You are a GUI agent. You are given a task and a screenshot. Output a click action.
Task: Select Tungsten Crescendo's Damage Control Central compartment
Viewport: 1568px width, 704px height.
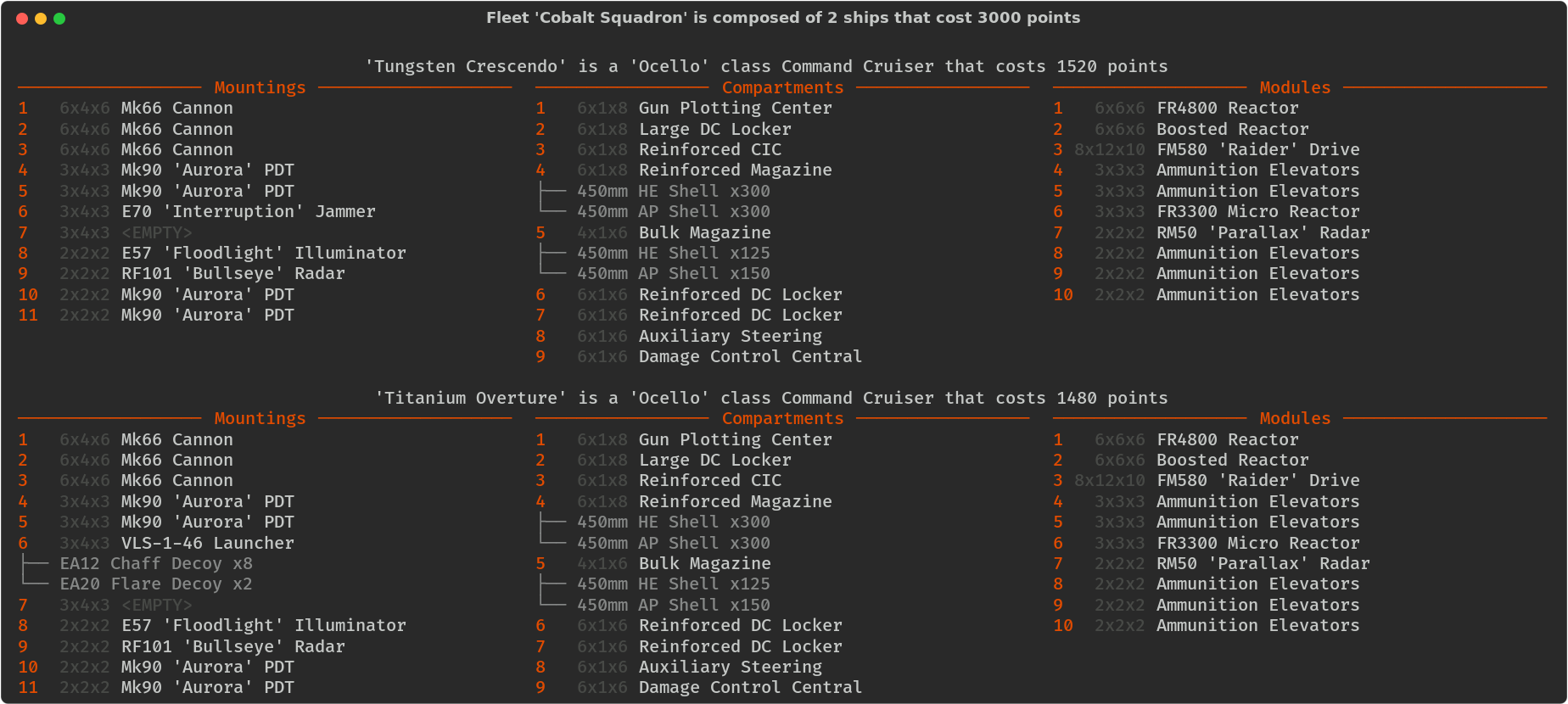point(750,357)
